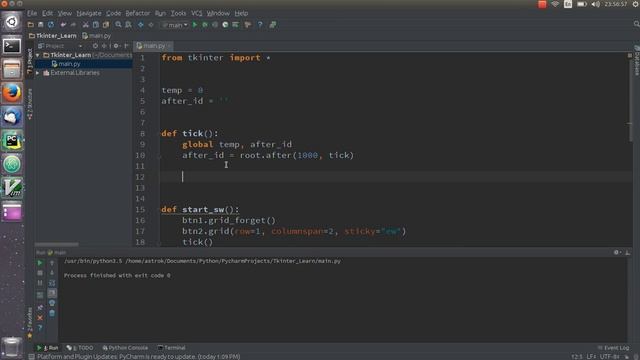
Task: Open the Terminal tool window tab
Action: [171, 348]
